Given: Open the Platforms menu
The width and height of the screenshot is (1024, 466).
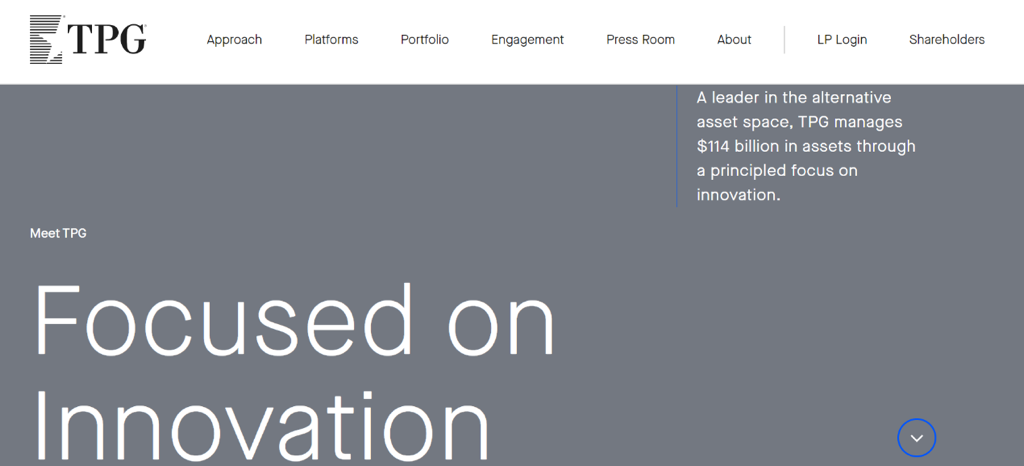Looking at the screenshot, I should point(331,40).
